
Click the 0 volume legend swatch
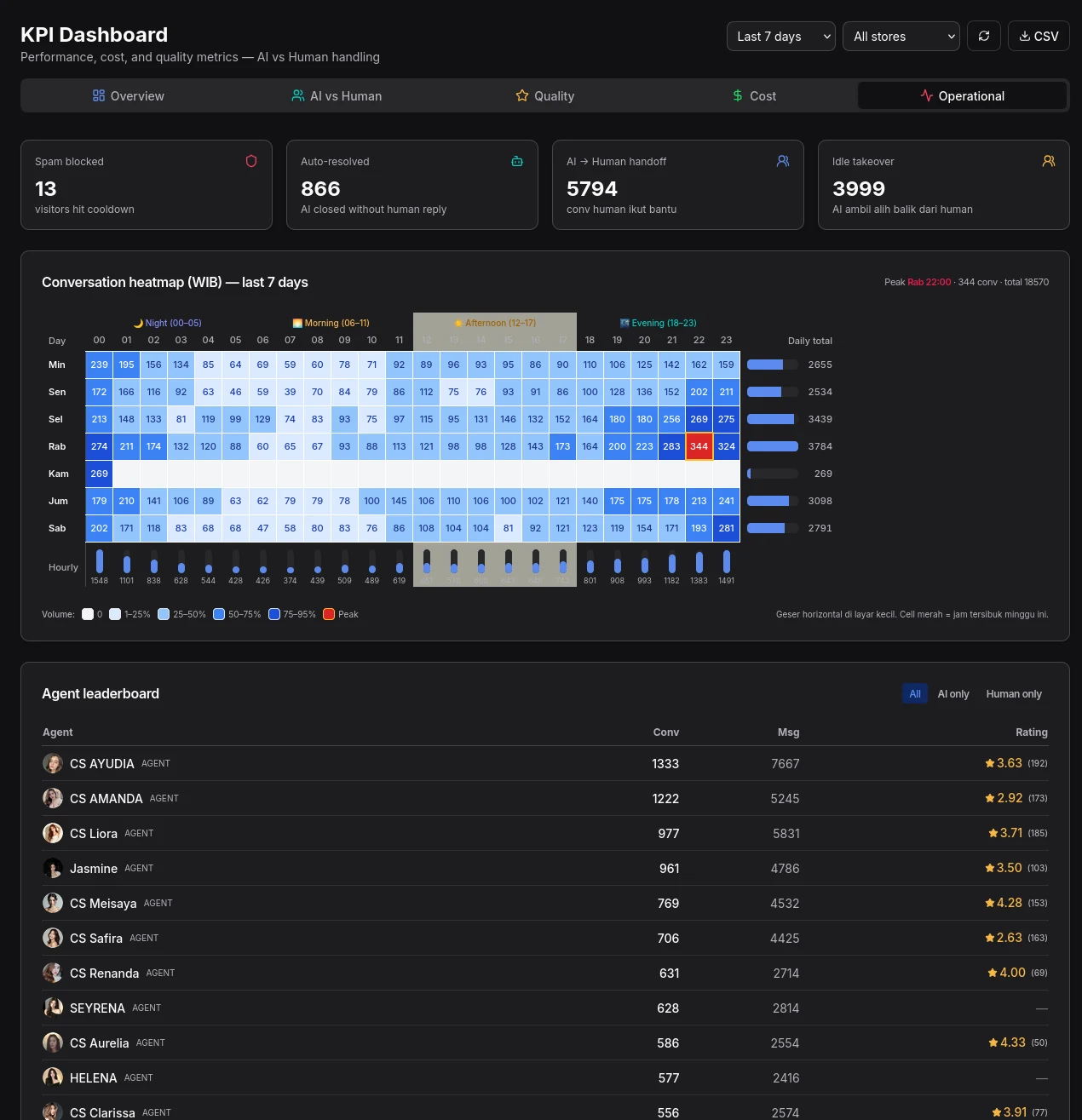(88, 614)
